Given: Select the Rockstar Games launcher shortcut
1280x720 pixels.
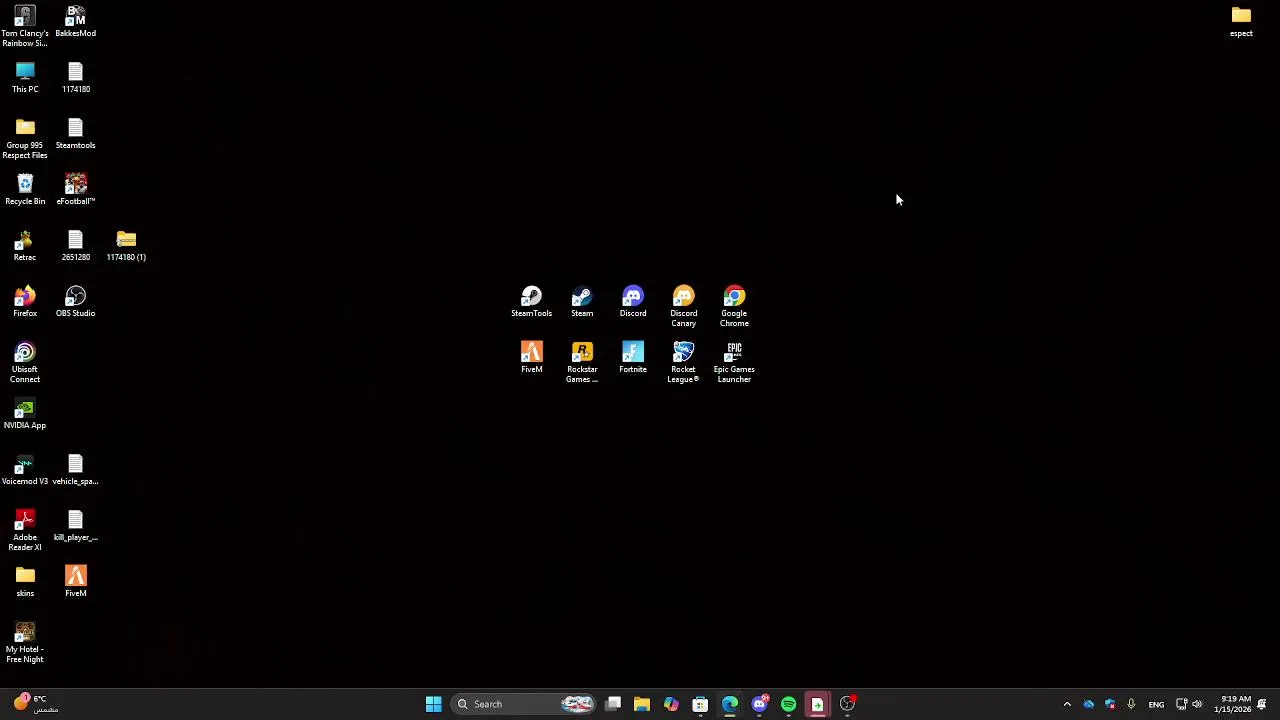Looking at the screenshot, I should (582, 362).
